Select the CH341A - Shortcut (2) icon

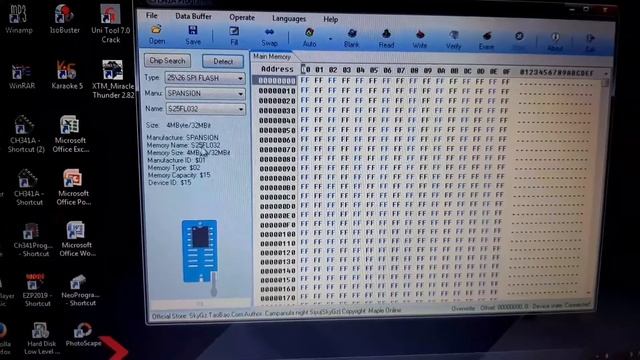26,134
